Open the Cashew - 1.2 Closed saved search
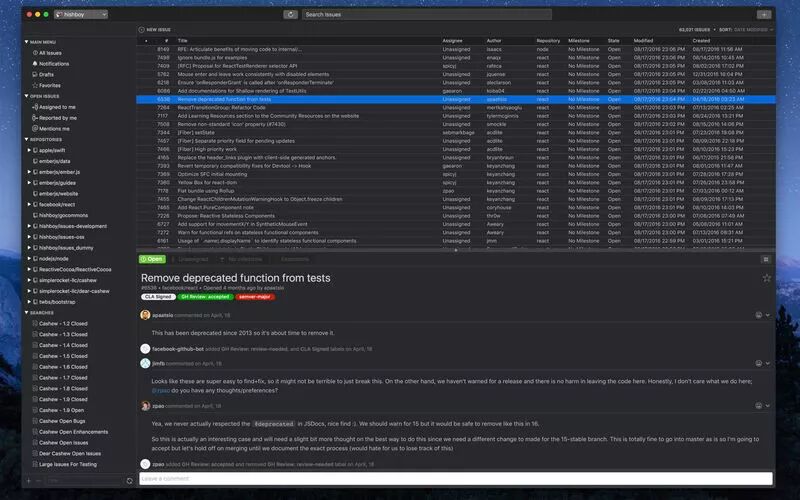Image resolution: width=800 pixels, height=500 pixels. [63, 323]
